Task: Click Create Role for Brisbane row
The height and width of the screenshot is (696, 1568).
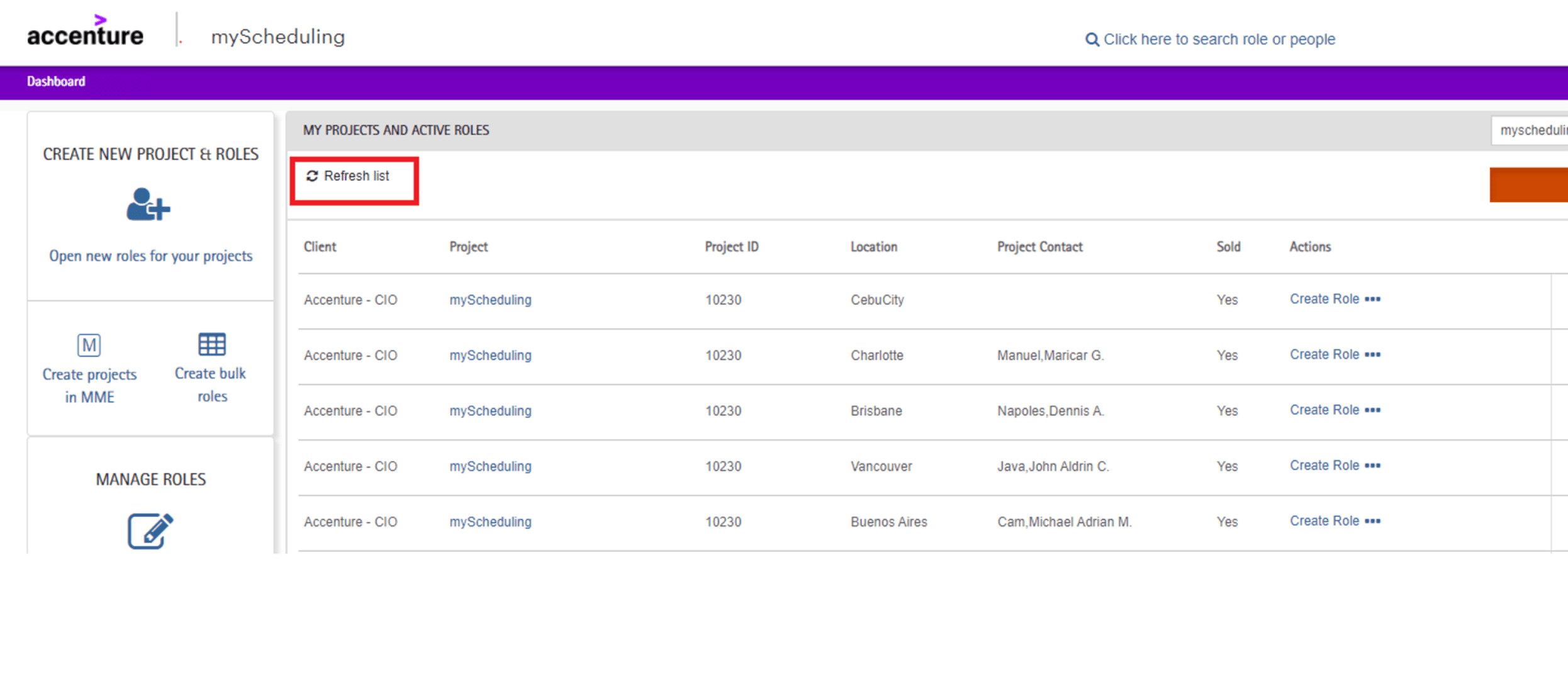Action: click(1324, 410)
